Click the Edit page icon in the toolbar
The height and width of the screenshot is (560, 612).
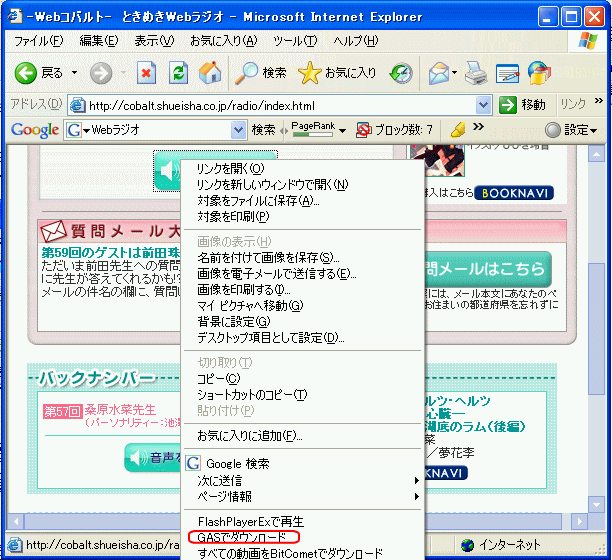(x=507, y=74)
